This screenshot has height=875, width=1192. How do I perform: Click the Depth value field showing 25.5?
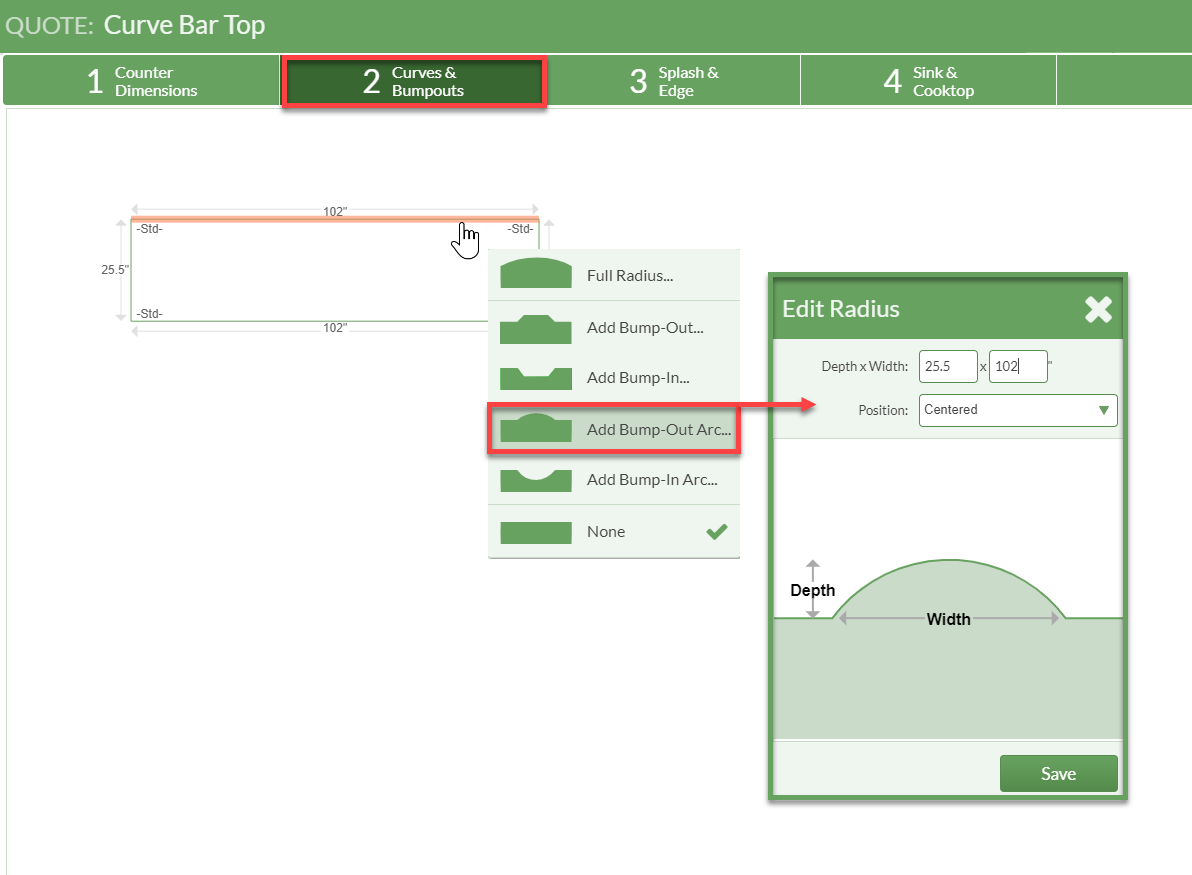(x=947, y=366)
